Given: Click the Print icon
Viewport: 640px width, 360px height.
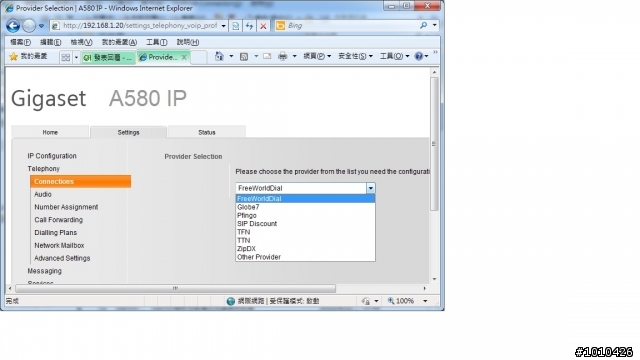Looking at the screenshot, I should 282,56.
